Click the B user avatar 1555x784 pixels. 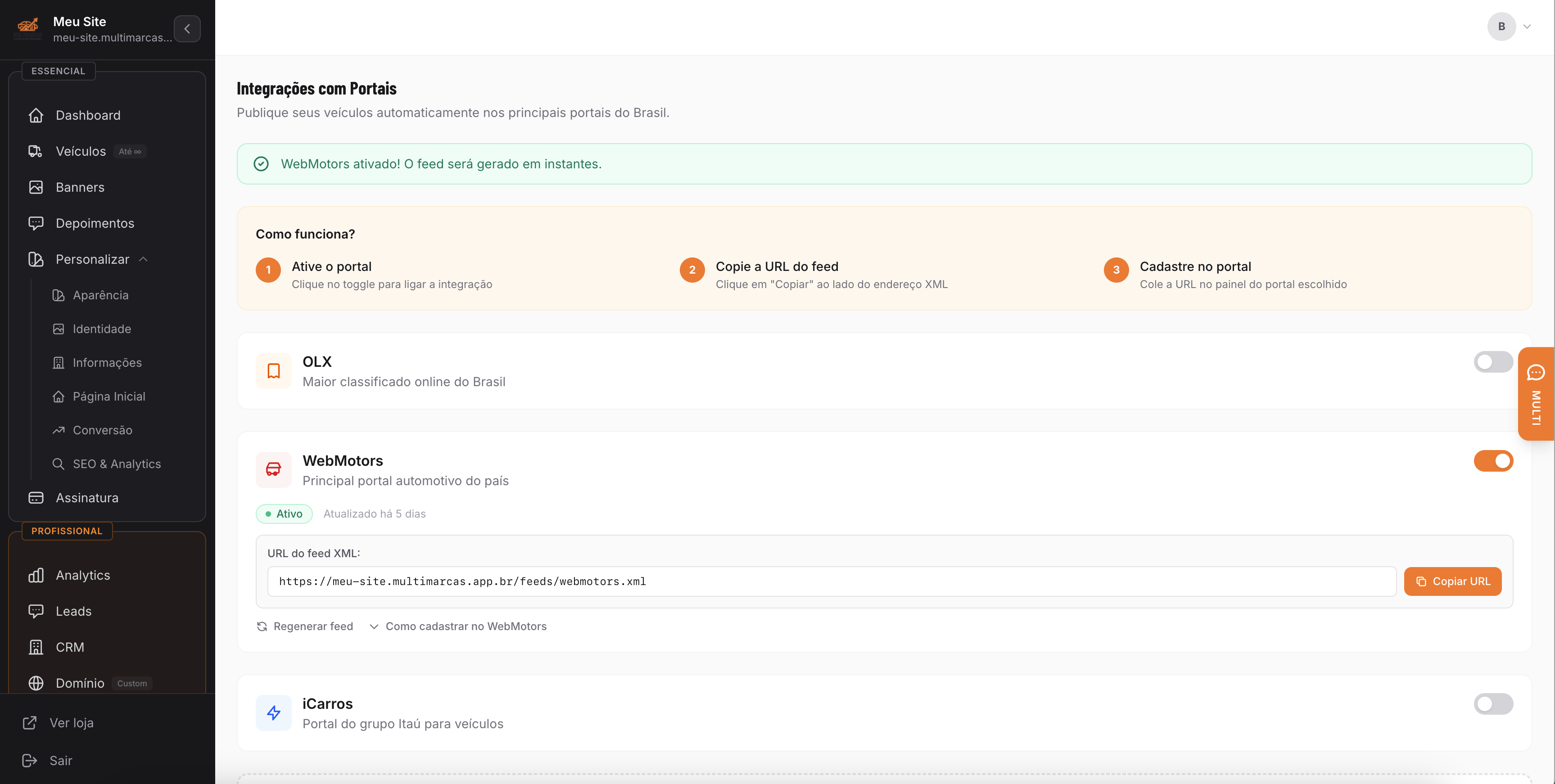coord(1501,27)
